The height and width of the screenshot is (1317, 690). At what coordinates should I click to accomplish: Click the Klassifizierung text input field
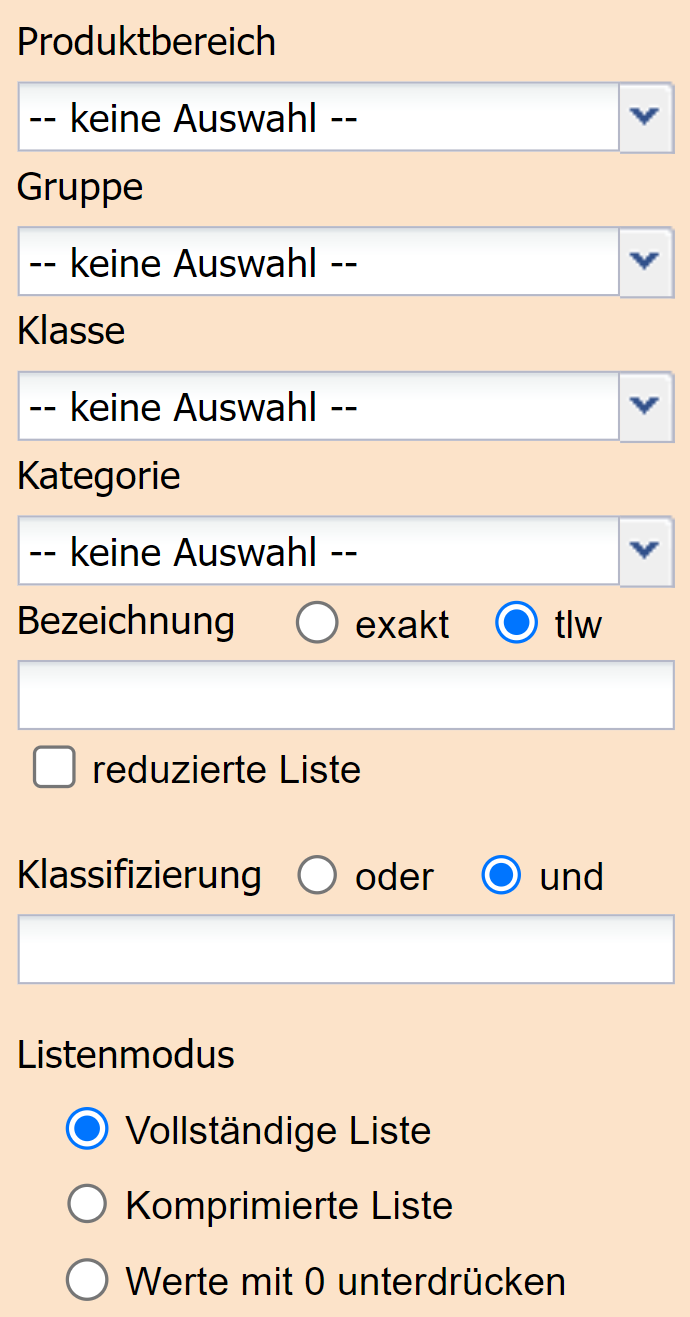[x=346, y=948]
